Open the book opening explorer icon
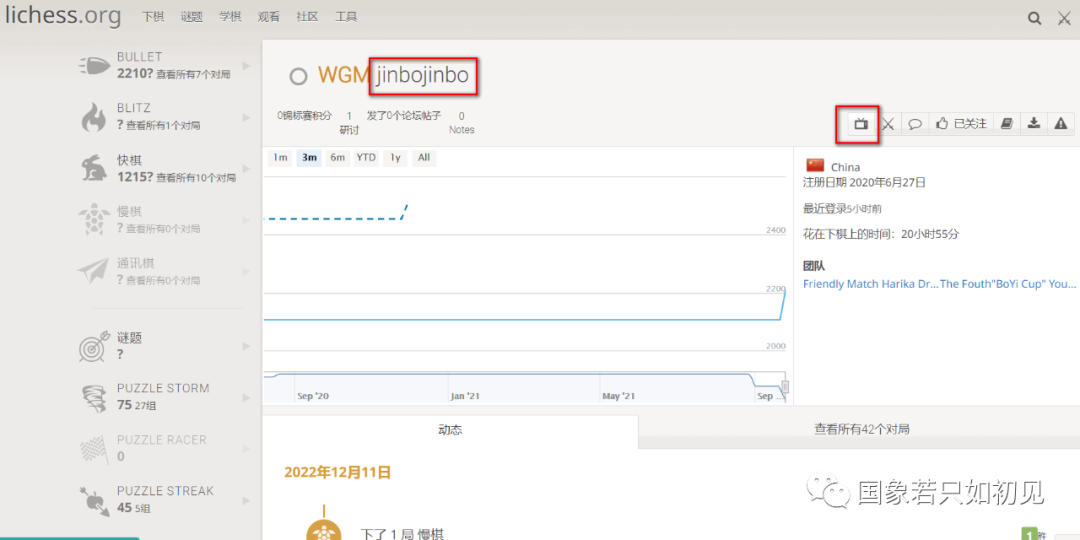Image resolution: width=1080 pixels, height=540 pixels. [x=1006, y=124]
